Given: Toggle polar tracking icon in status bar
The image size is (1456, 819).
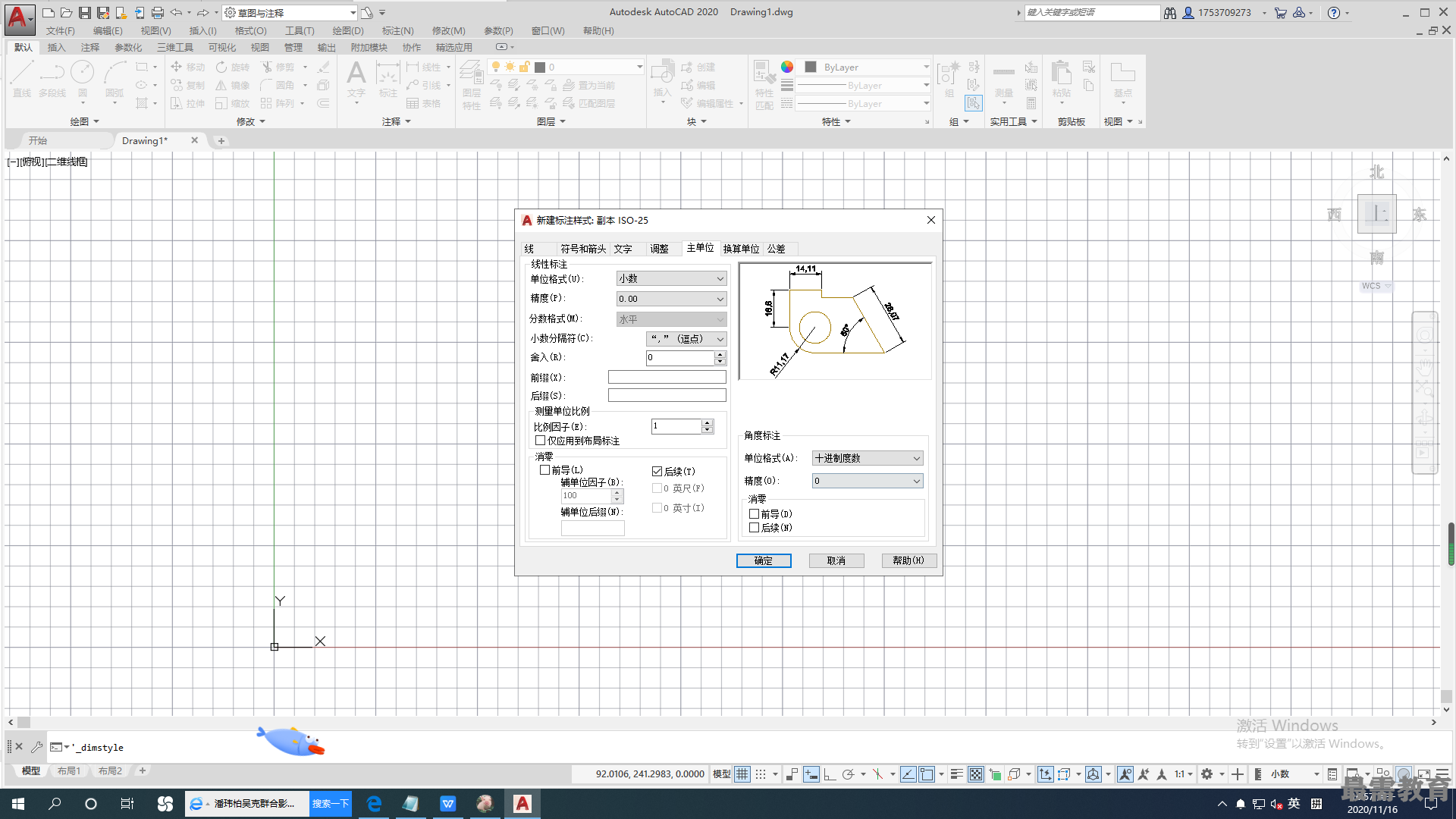Looking at the screenshot, I should [848, 774].
